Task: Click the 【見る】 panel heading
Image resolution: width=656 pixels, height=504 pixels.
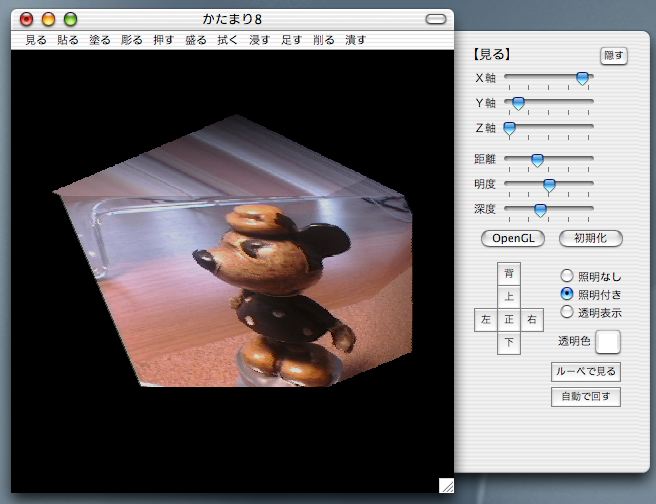Action: (x=492, y=54)
